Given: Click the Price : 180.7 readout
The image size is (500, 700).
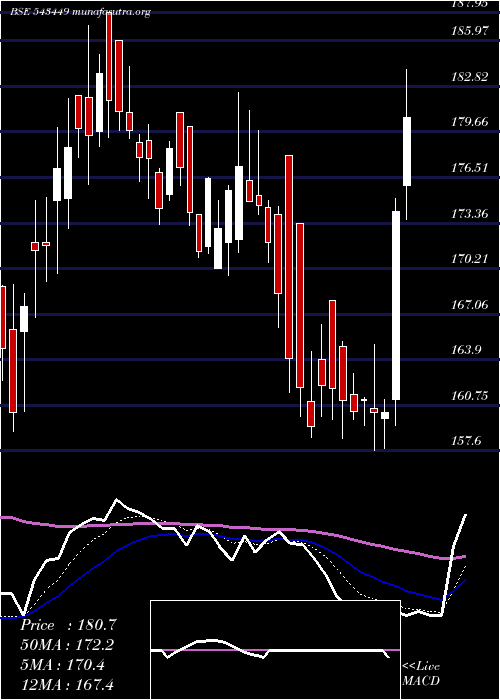Looking at the screenshot, I should (68, 625).
